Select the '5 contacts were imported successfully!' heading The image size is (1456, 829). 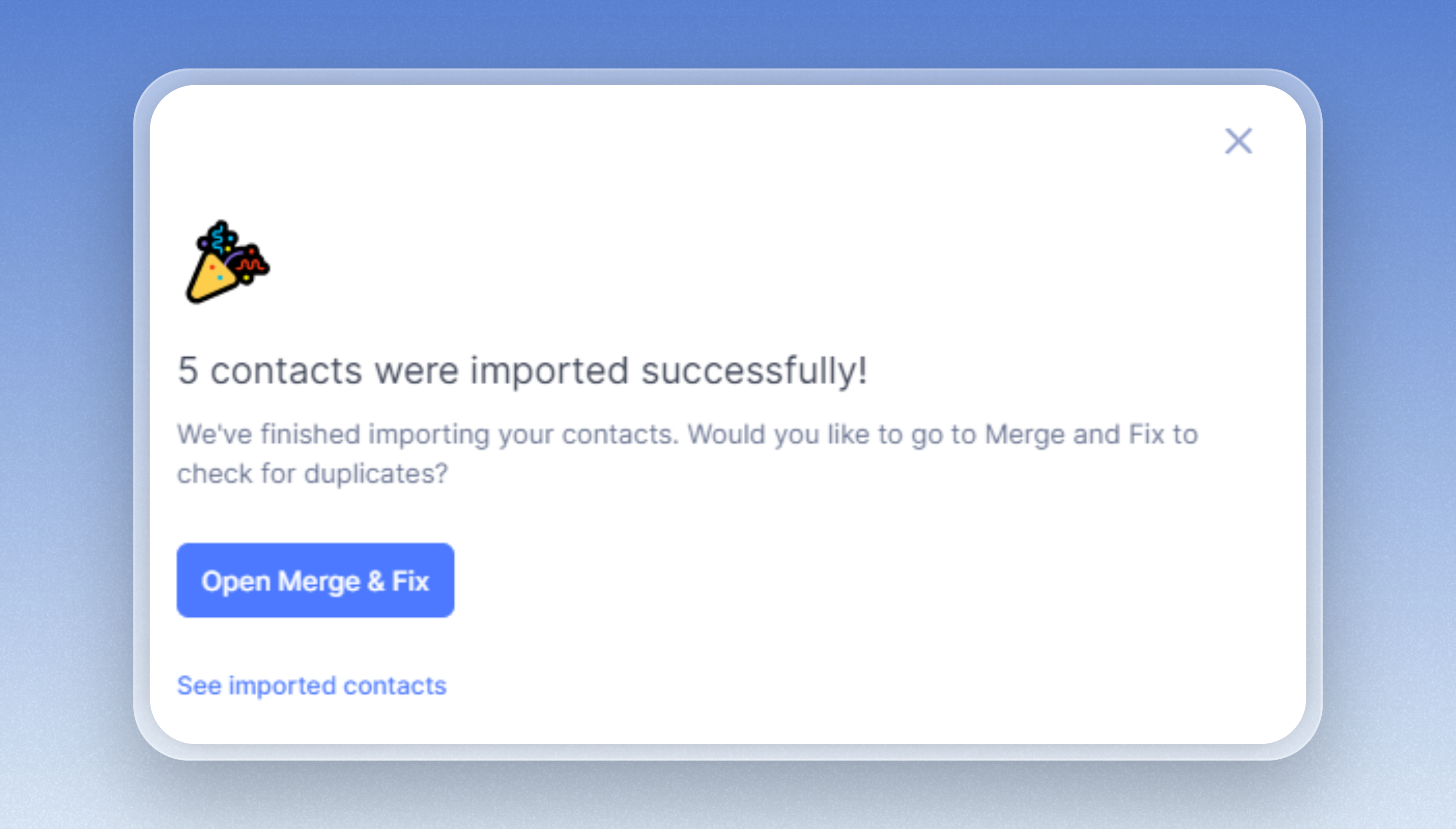tap(523, 371)
